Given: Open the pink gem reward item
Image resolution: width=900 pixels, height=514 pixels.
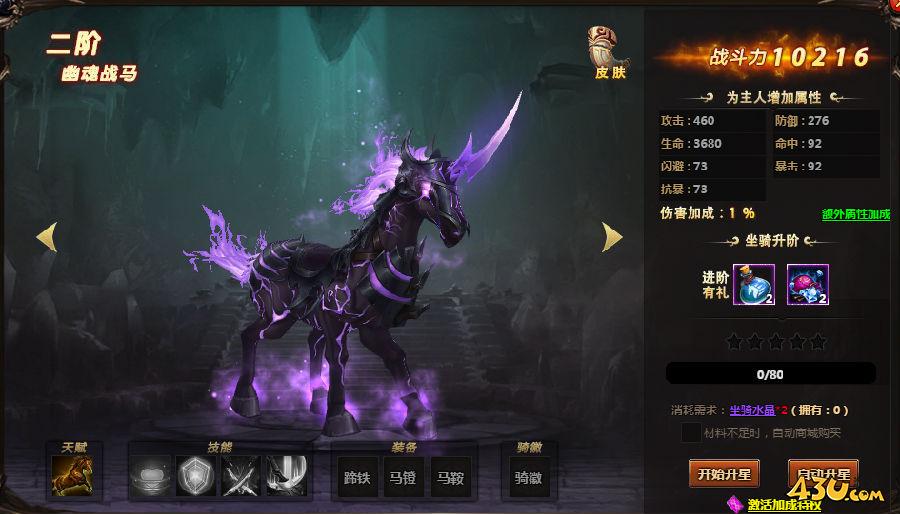Looking at the screenshot, I should coord(808,285).
